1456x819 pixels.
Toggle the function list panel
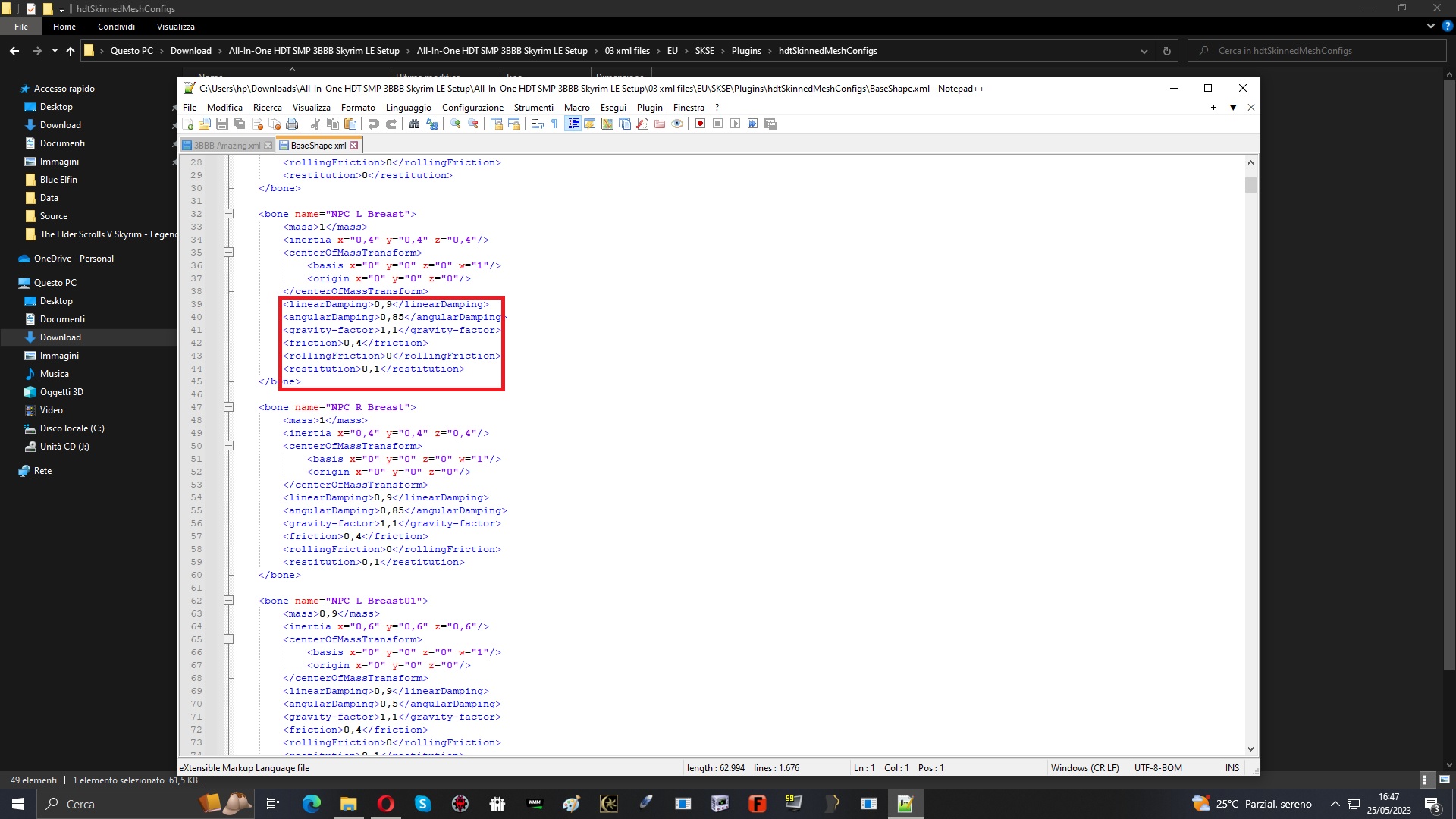tap(642, 124)
